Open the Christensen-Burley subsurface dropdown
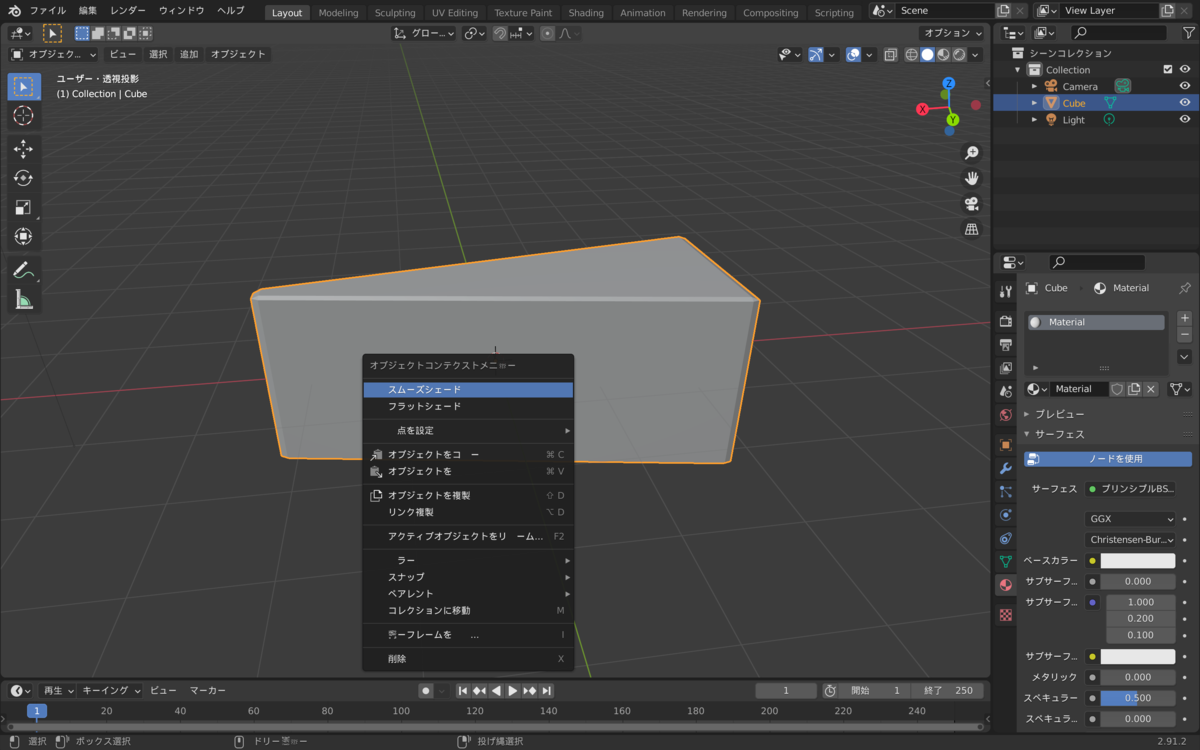The image size is (1200, 750). tap(1130, 540)
